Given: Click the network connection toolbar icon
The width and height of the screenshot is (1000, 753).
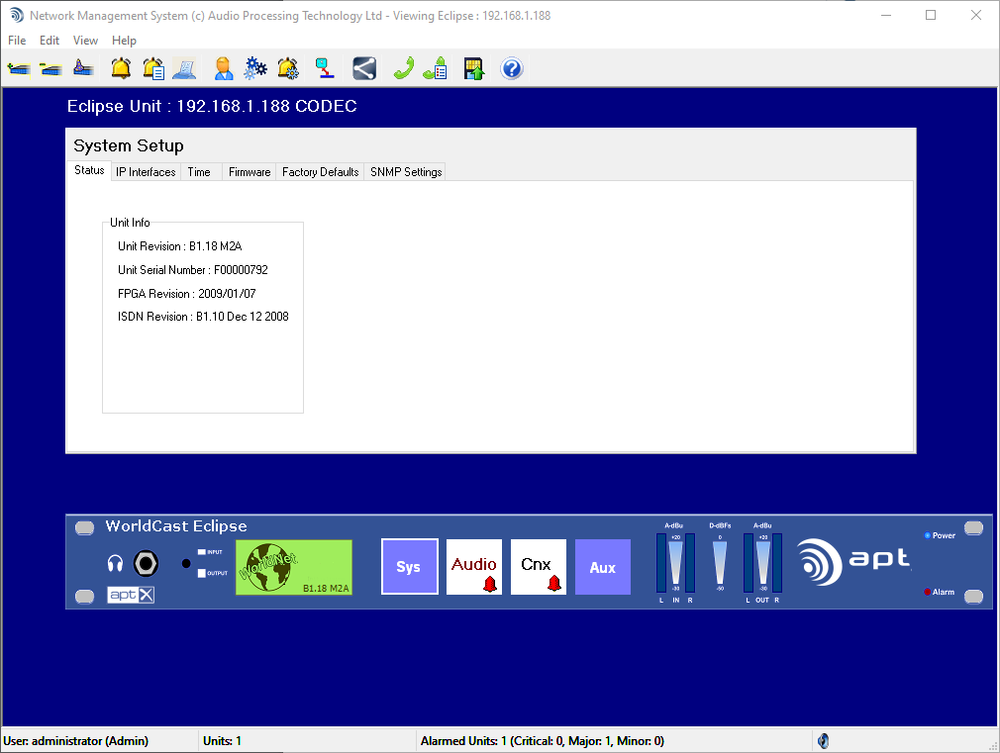Looking at the screenshot, I should tap(323, 68).
